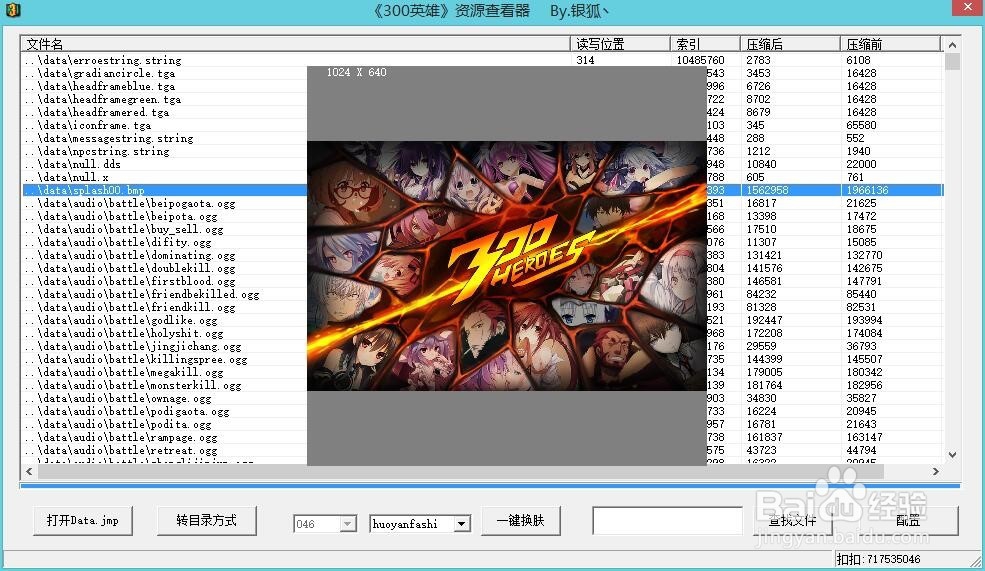Select the headframegreen.tga file row

[x=482, y=99]
